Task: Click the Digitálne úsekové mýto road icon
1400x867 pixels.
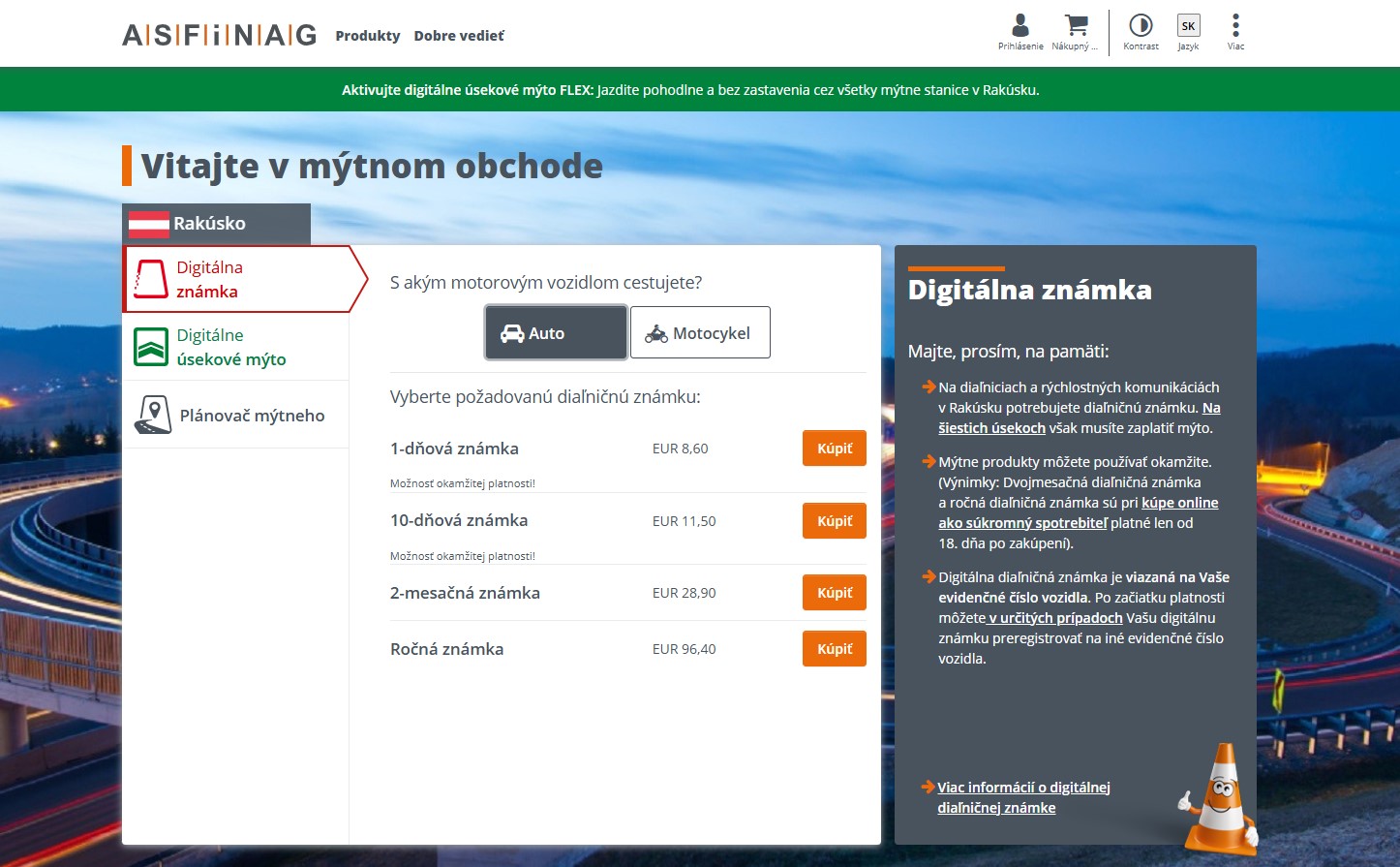Action: [x=150, y=346]
